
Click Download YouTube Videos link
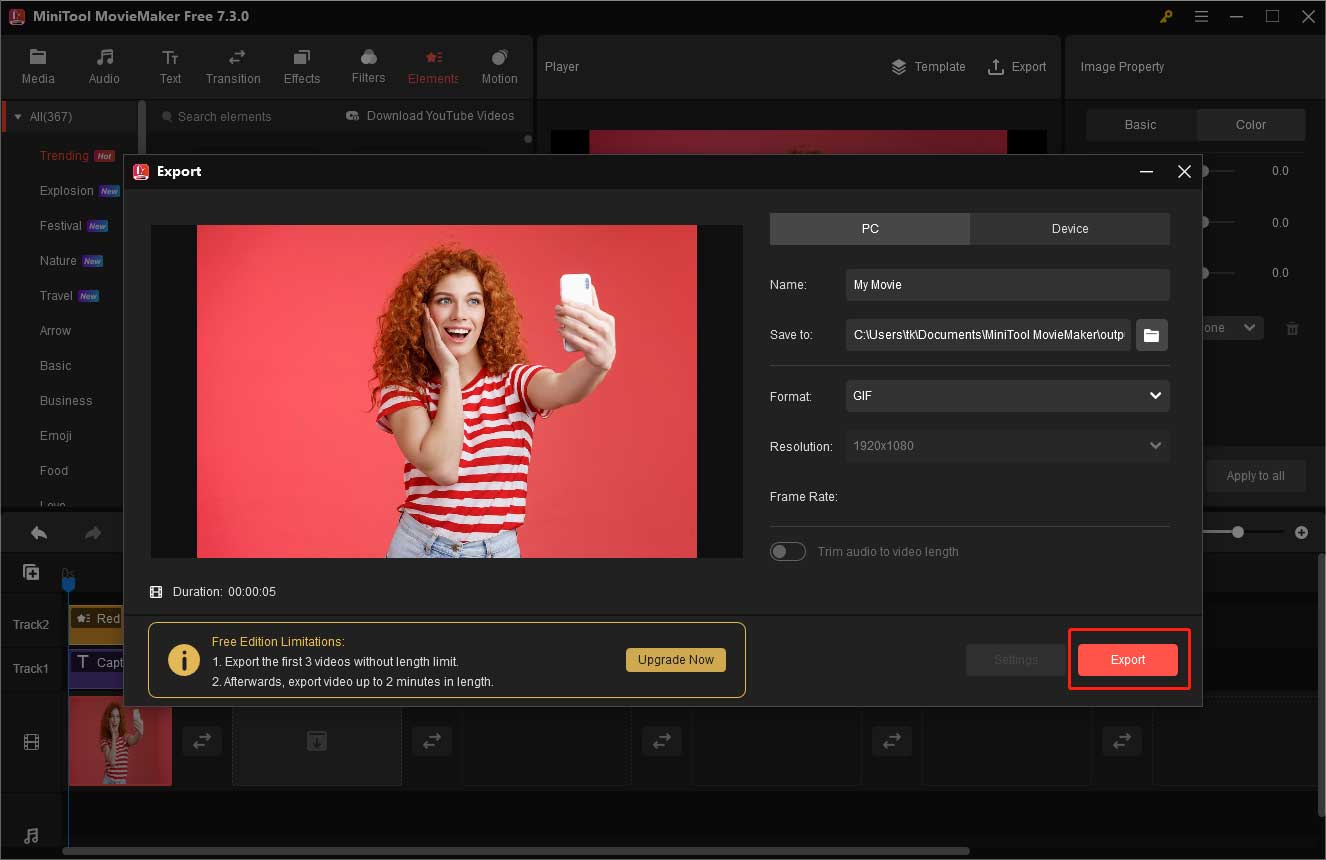tap(430, 116)
